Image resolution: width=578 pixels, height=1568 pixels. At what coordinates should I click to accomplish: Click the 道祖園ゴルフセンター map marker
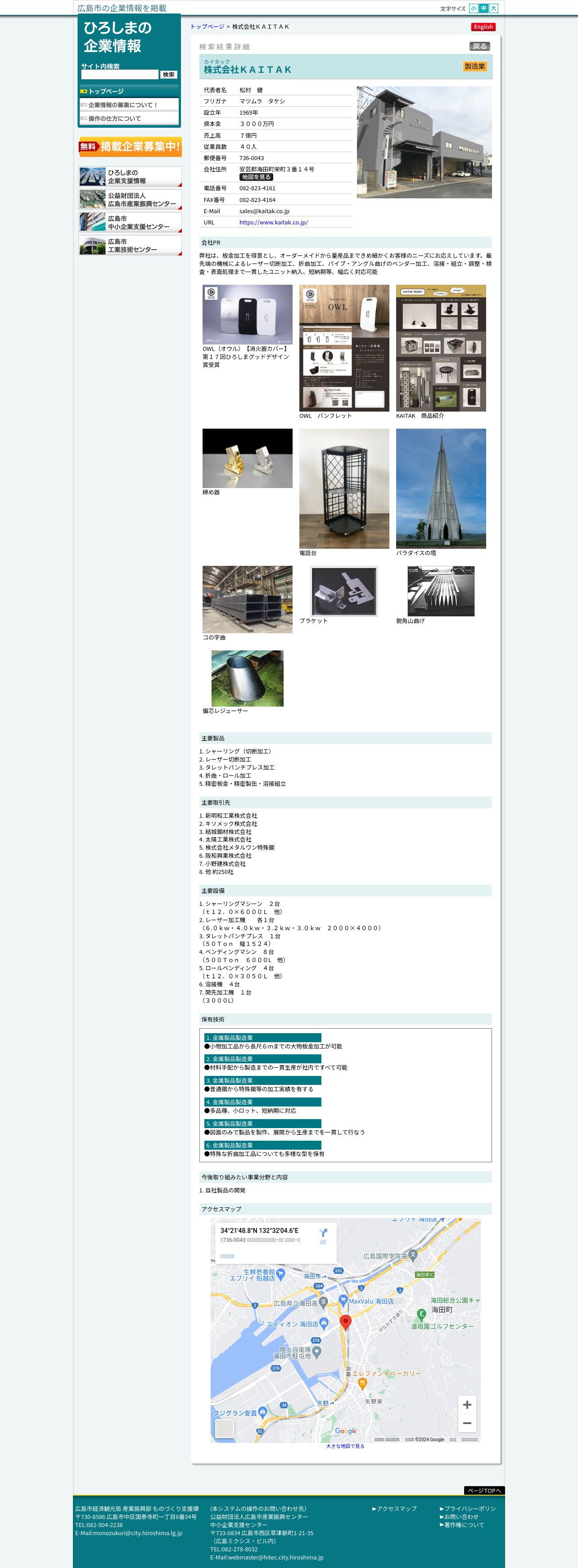click(x=421, y=1314)
